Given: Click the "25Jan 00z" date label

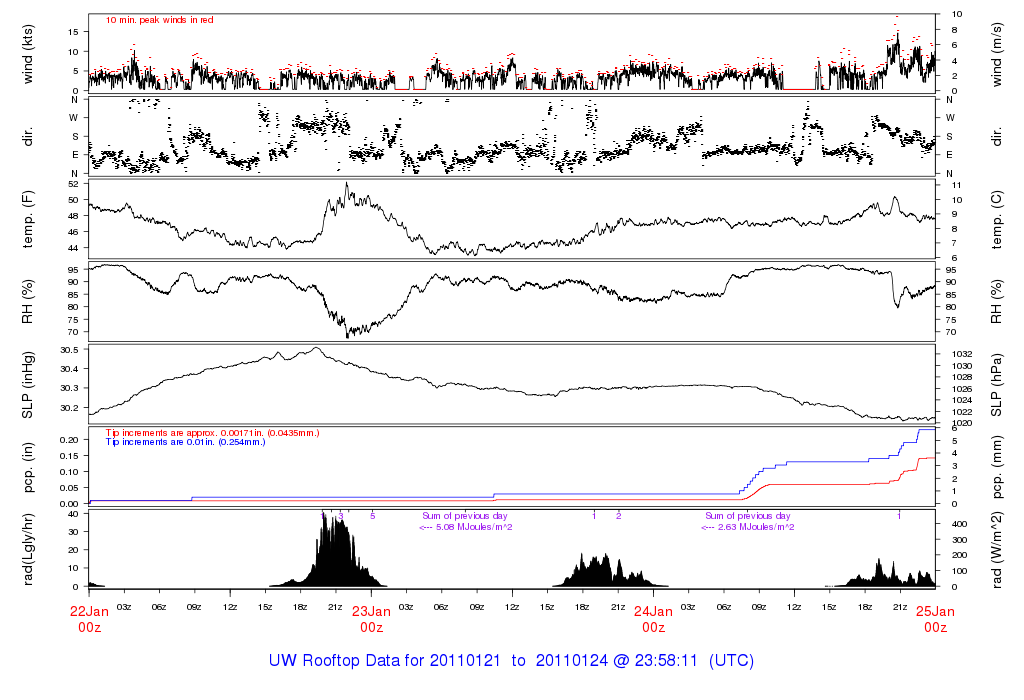Looking at the screenshot, I should pos(935,619).
